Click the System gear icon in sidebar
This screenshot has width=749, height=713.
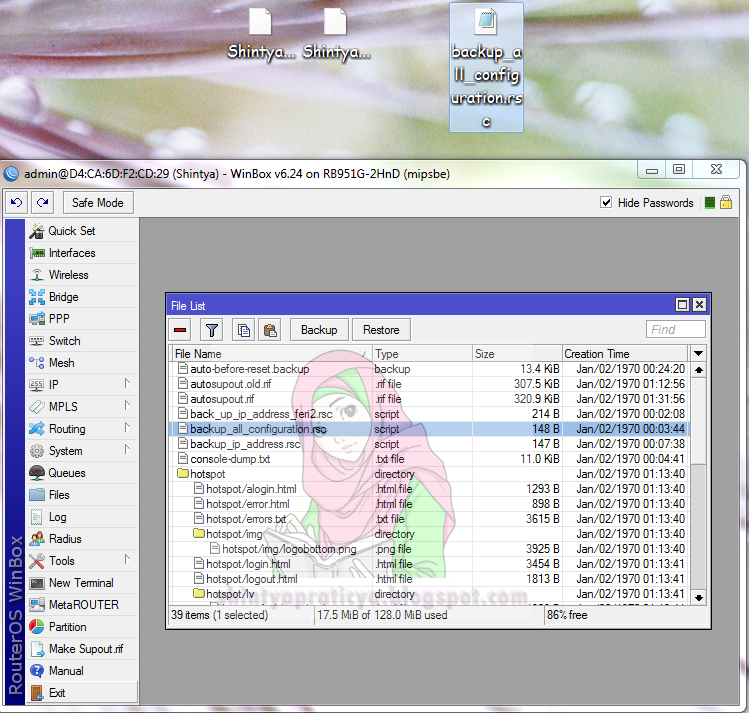coord(37,451)
